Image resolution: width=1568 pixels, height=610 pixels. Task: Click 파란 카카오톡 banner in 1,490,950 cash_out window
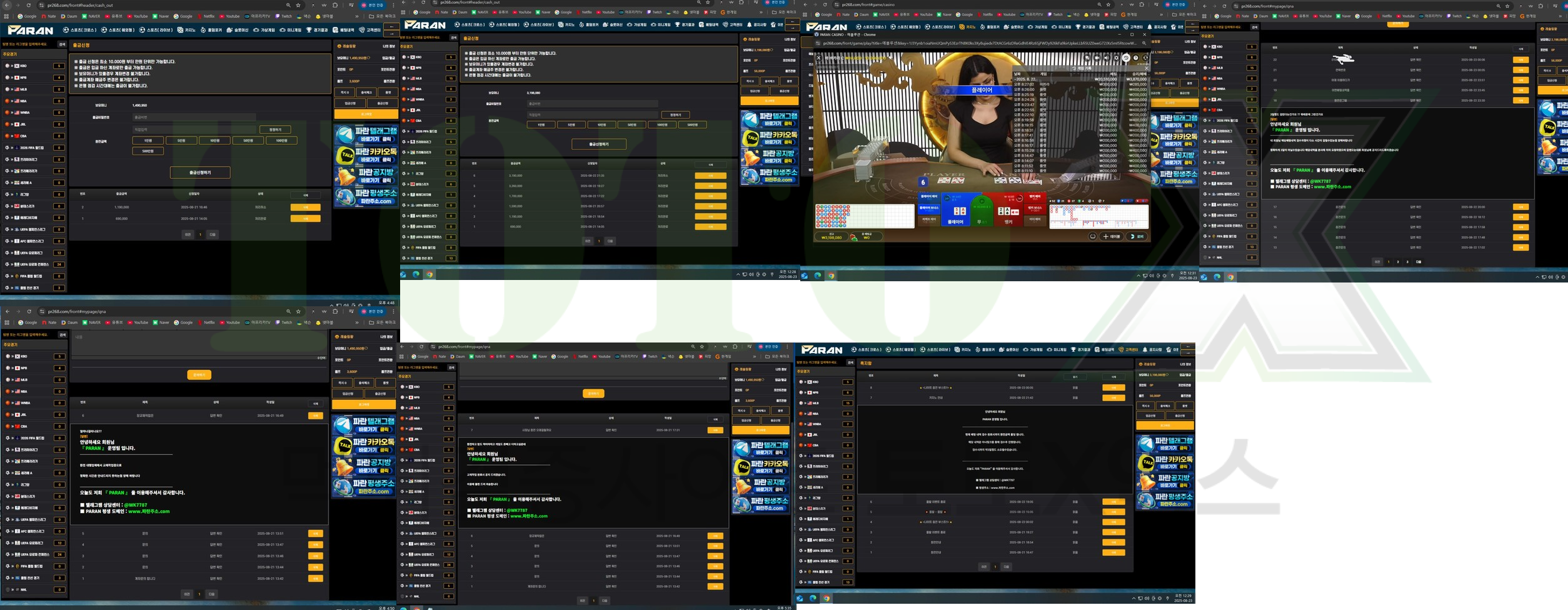pos(366,154)
